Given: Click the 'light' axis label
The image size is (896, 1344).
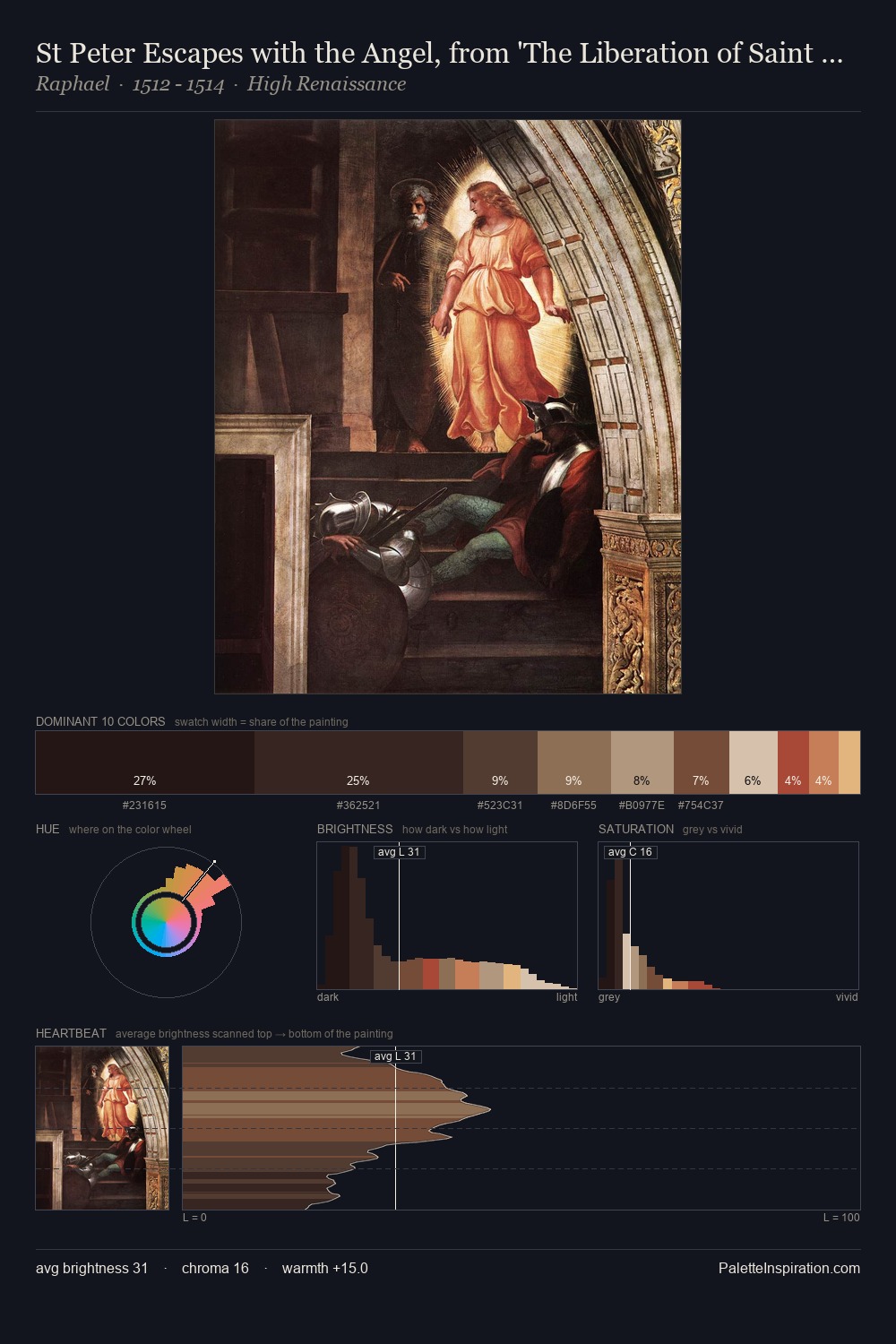Looking at the screenshot, I should click(x=566, y=997).
